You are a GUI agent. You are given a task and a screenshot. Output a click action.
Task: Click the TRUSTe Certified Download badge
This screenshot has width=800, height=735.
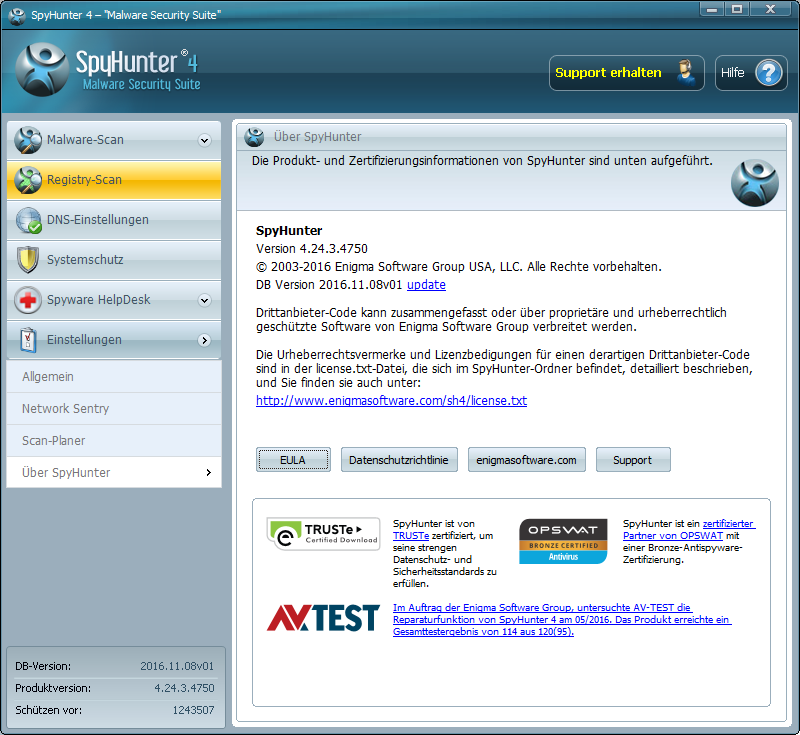(323, 534)
